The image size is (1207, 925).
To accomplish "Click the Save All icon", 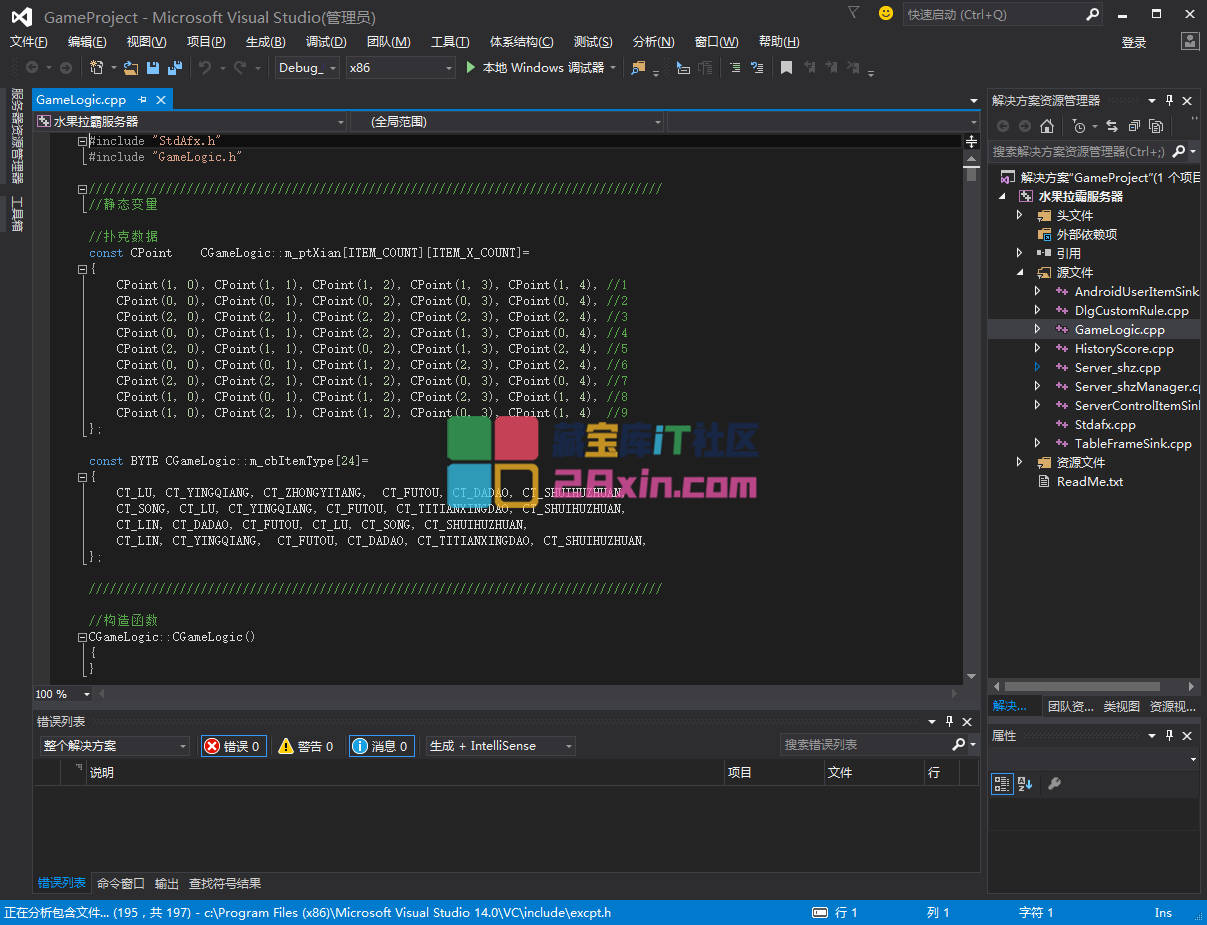I will tap(175, 68).
